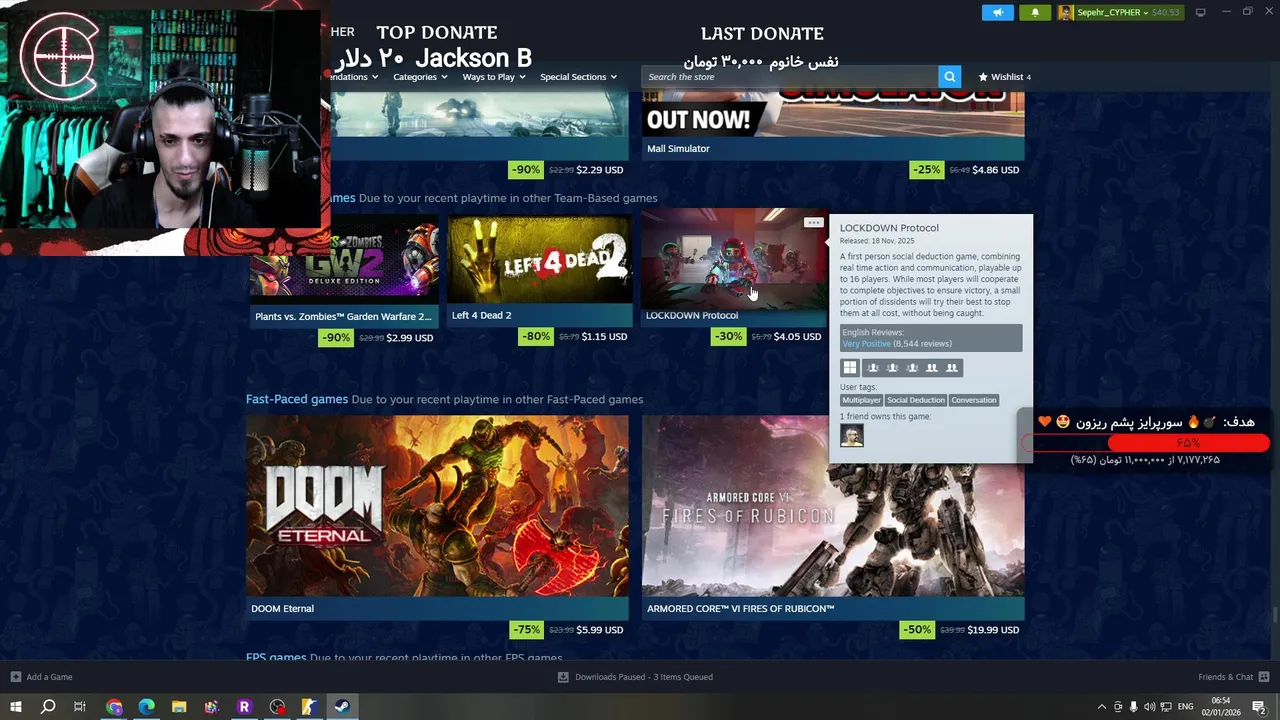Open the Windows Start menu

tap(15, 707)
